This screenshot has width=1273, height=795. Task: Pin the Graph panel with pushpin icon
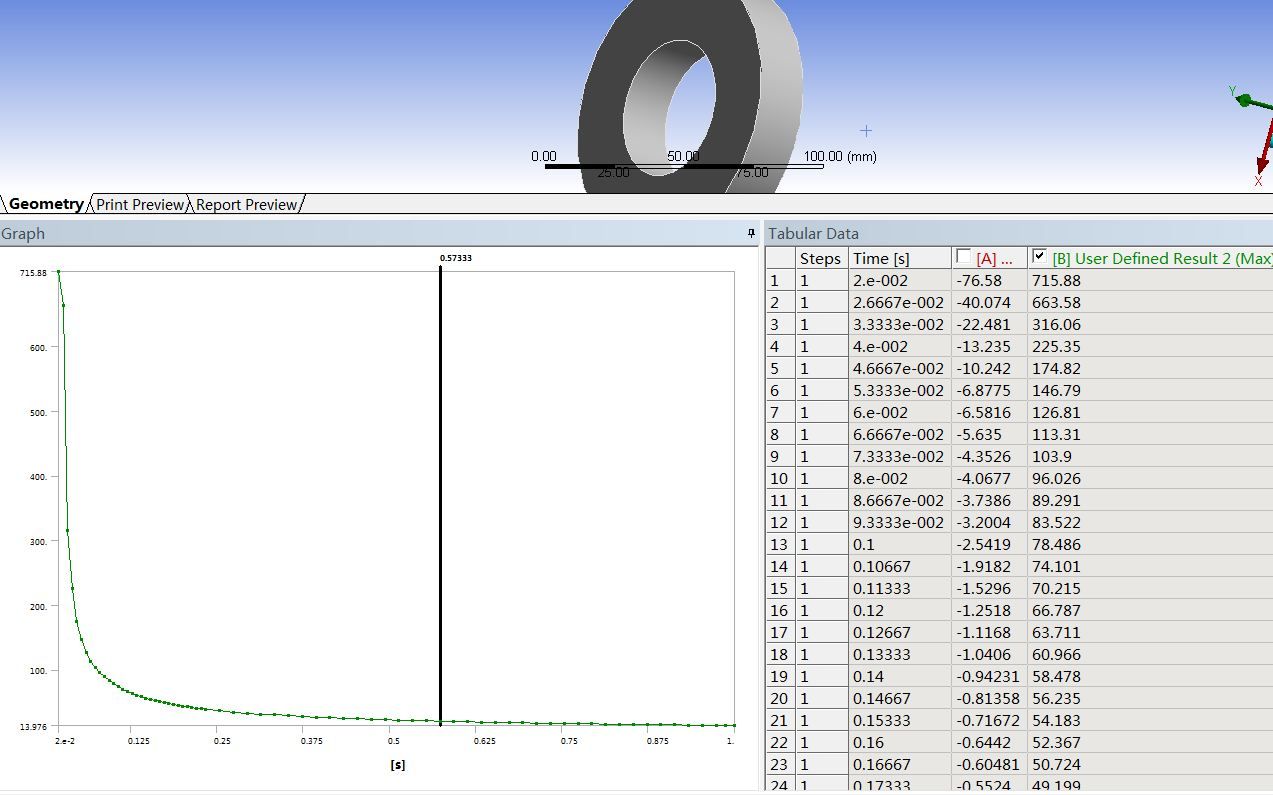point(751,233)
